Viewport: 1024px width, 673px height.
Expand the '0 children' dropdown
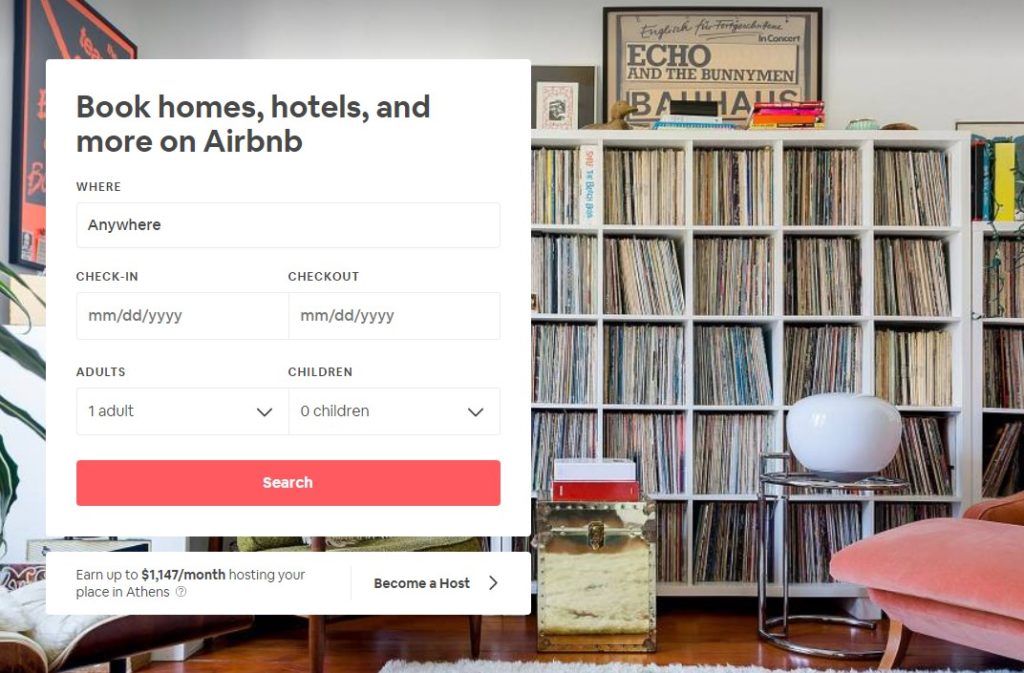tap(394, 411)
